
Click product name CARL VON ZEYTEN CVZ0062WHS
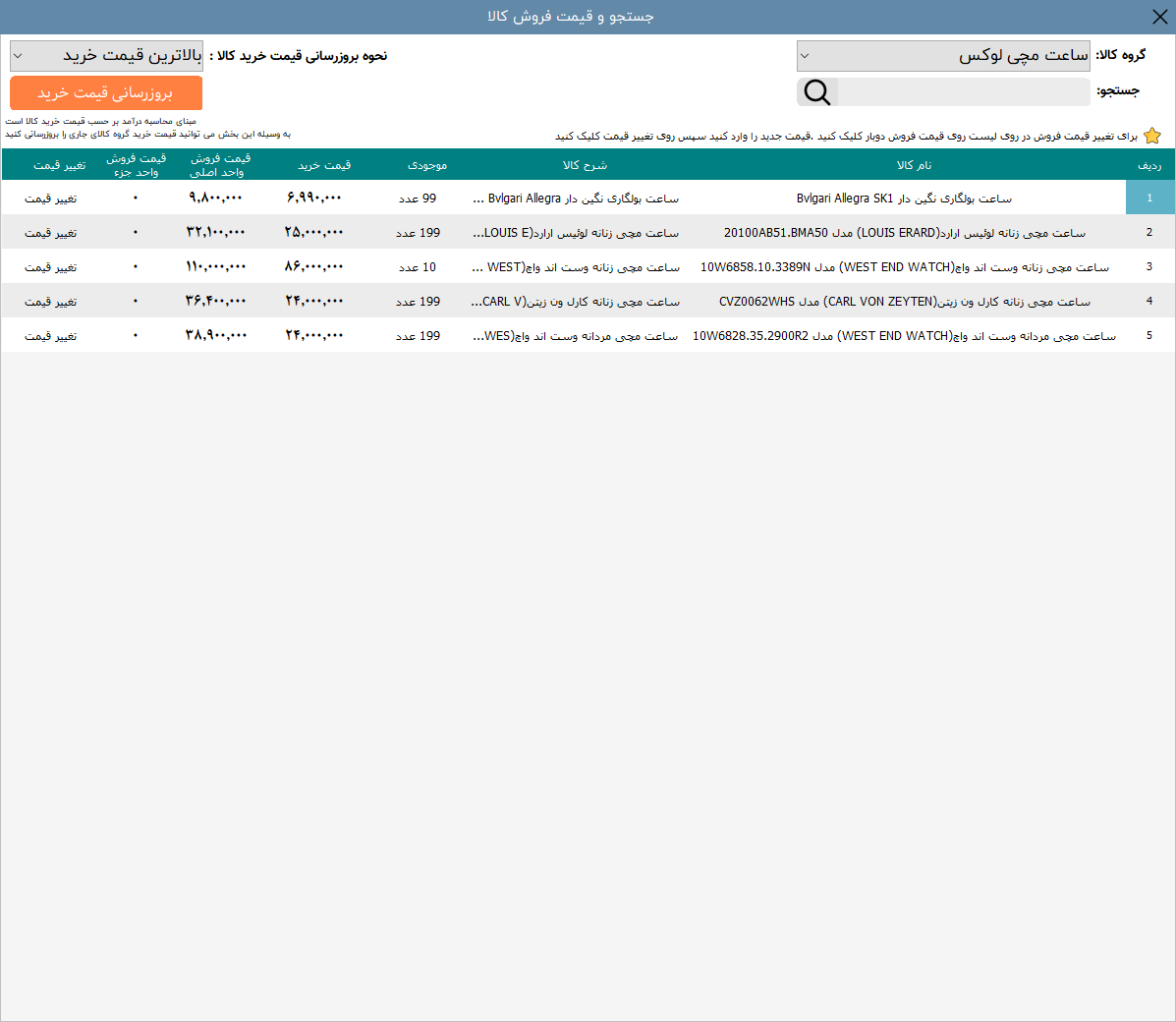[905, 302]
